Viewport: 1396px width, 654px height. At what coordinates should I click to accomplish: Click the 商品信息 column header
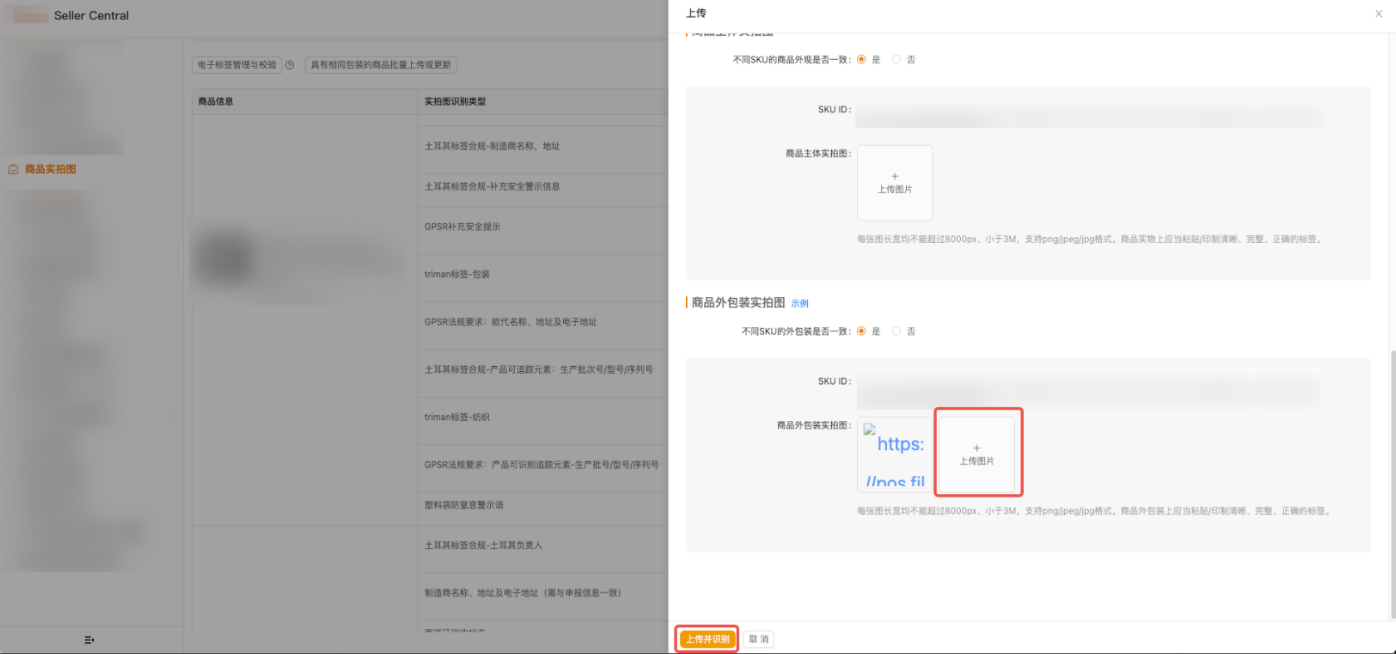(215, 101)
